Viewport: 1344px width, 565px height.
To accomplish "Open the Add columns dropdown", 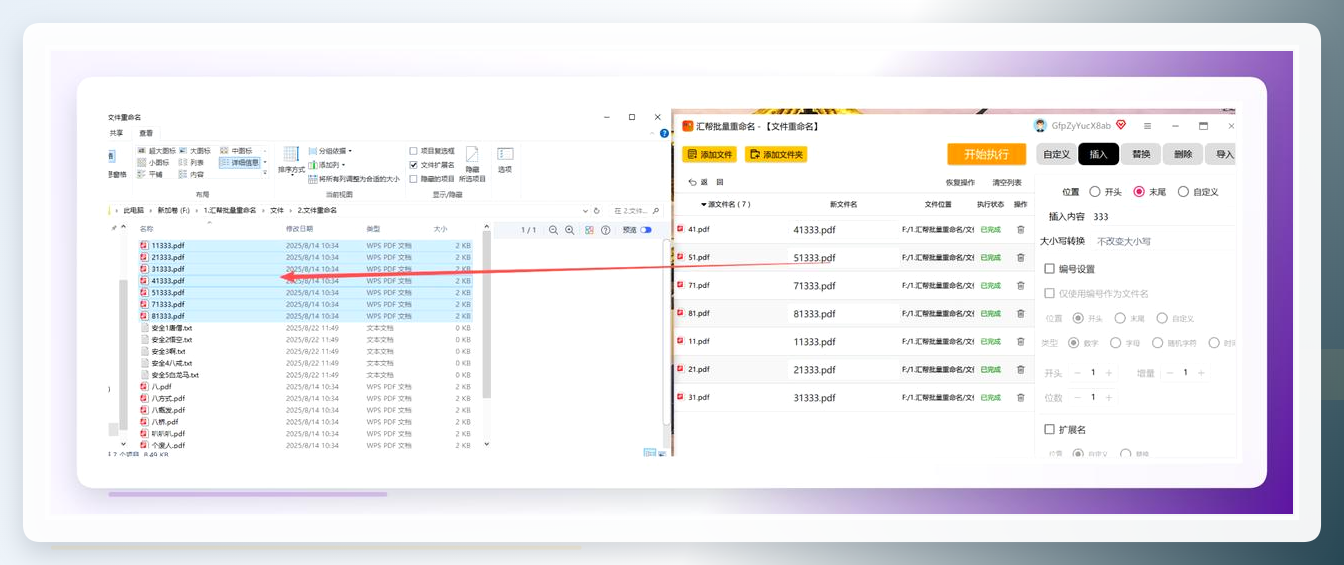I will click(x=326, y=165).
